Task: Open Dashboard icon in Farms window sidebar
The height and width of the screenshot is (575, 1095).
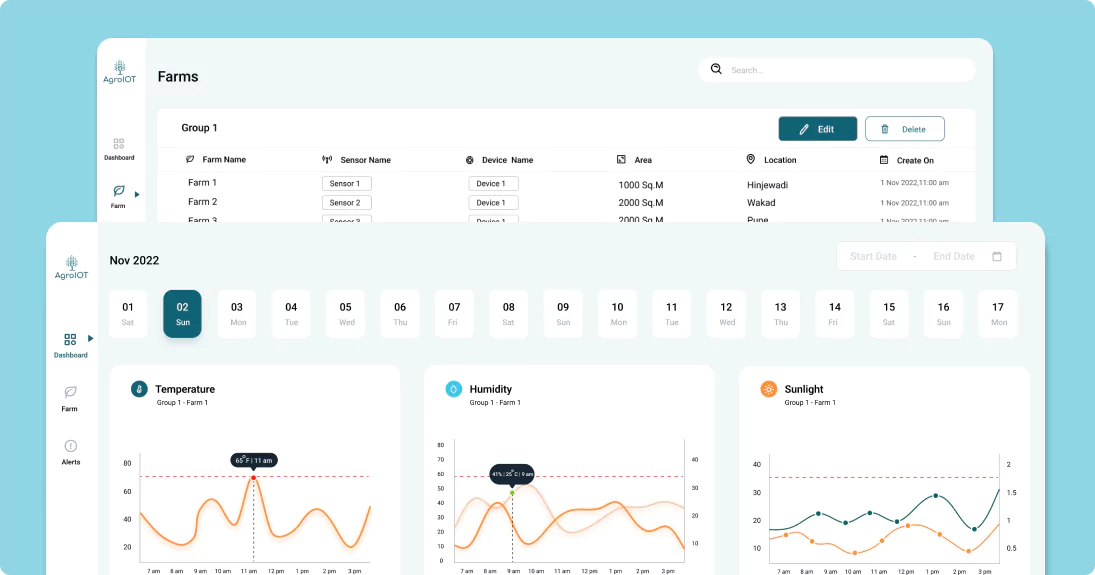Action: (x=119, y=143)
